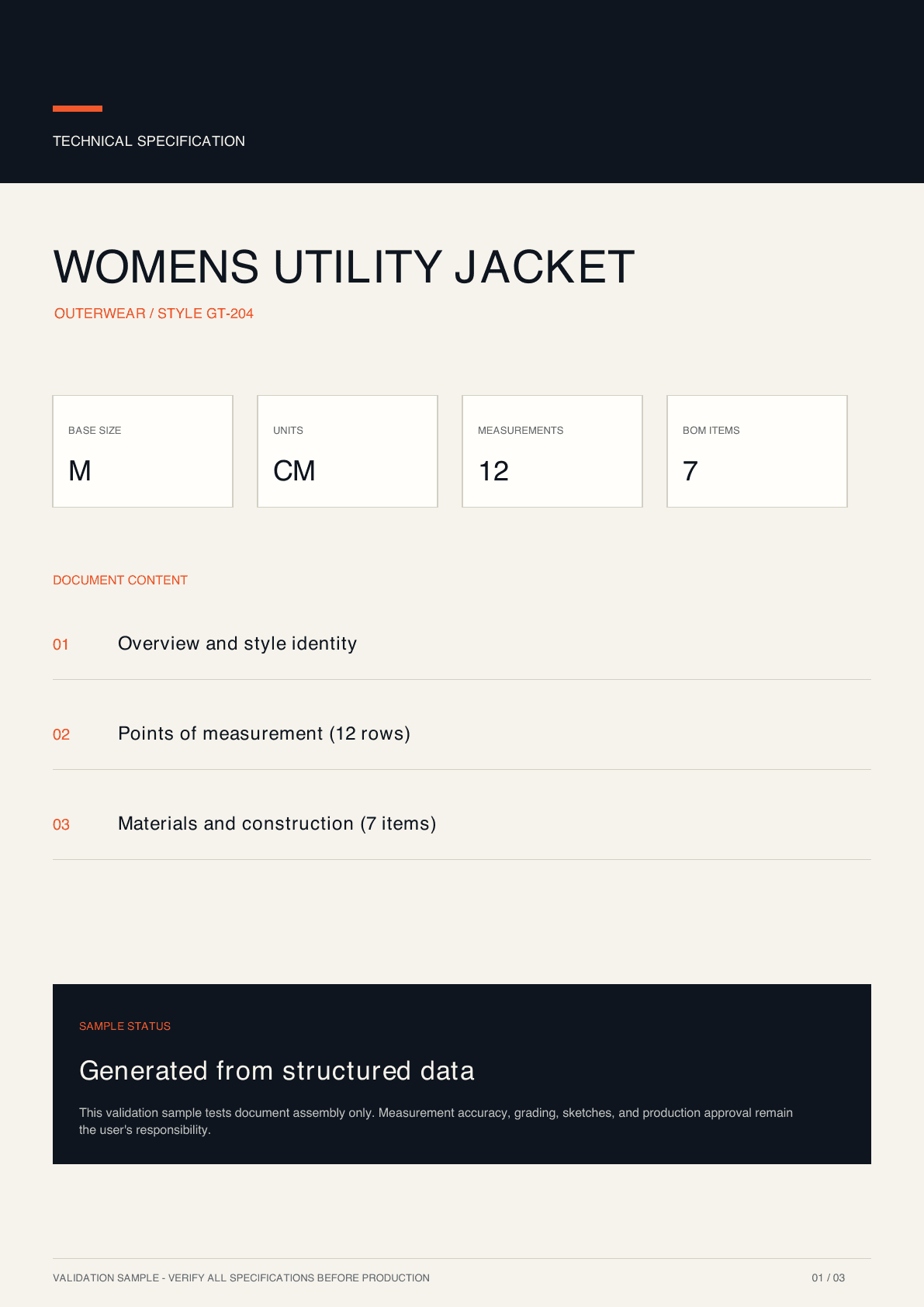
Task: Select the Base Size M card
Action: pyautogui.click(x=143, y=452)
